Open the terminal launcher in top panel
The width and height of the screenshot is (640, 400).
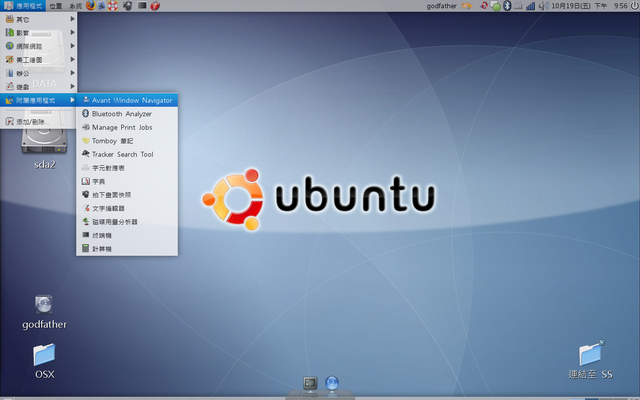[142, 6]
